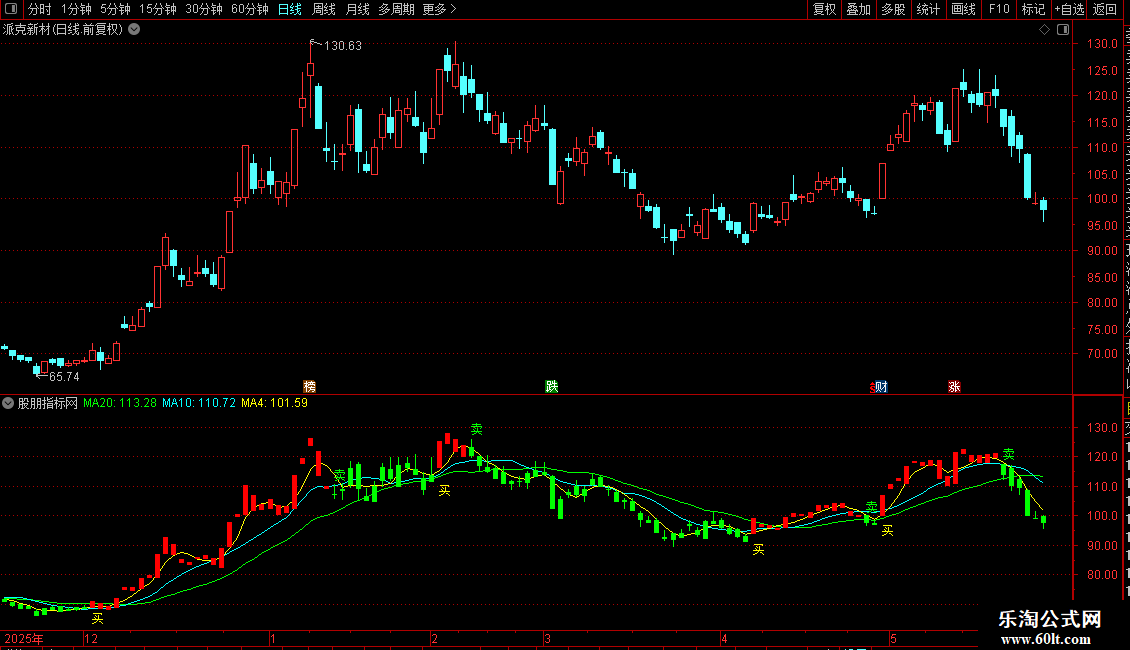Click the month 5 marker on time axis

tap(893, 638)
